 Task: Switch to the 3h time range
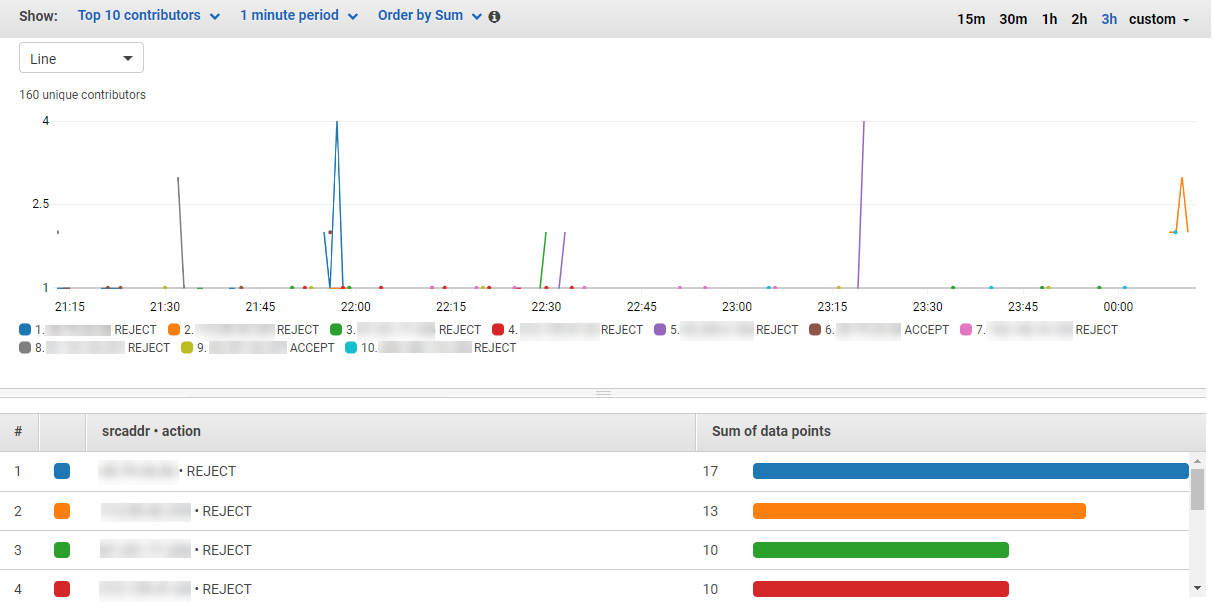pos(1109,18)
